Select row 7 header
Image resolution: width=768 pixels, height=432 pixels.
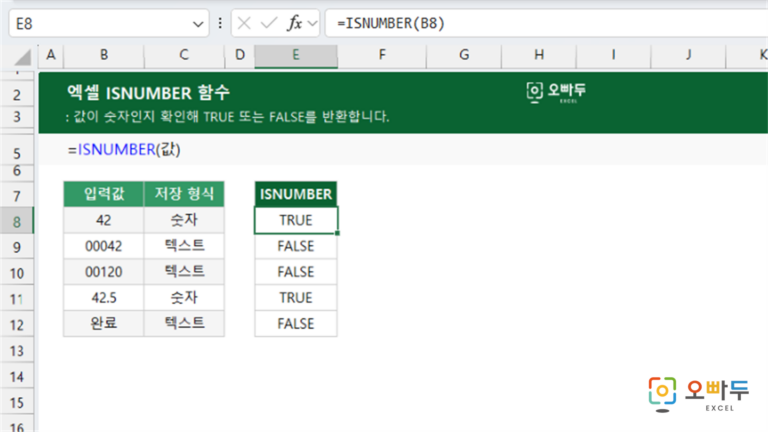[17, 196]
